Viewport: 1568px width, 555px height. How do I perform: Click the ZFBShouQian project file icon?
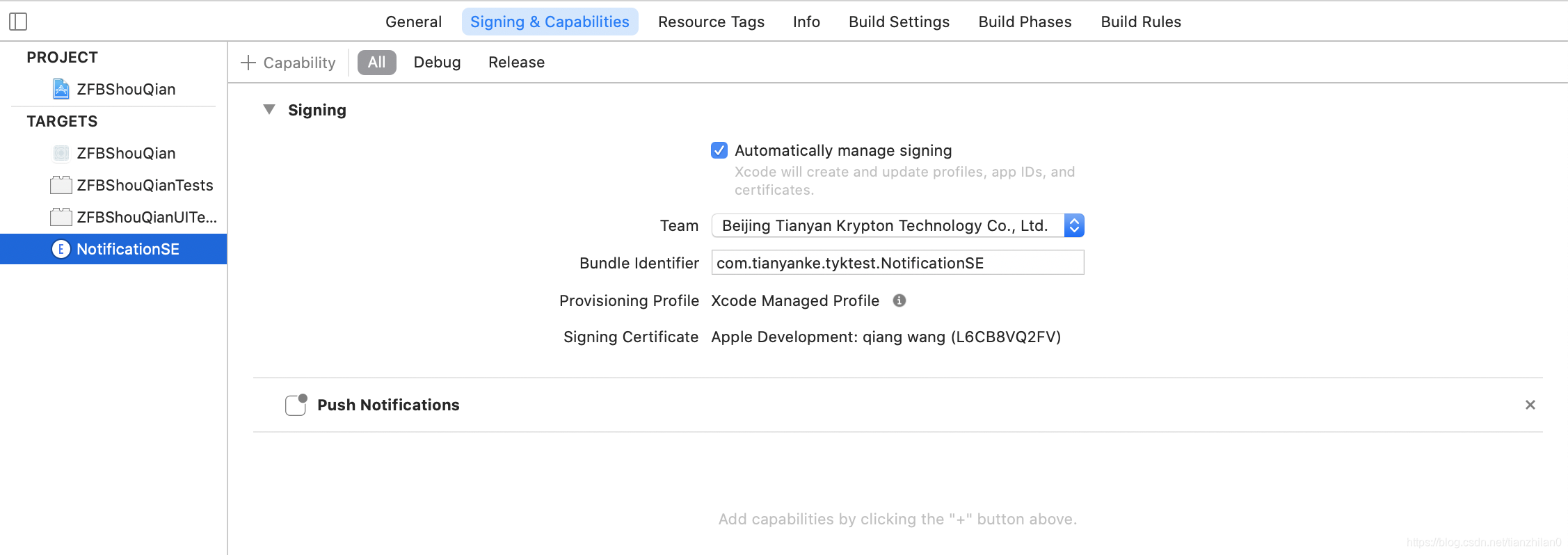[x=61, y=89]
